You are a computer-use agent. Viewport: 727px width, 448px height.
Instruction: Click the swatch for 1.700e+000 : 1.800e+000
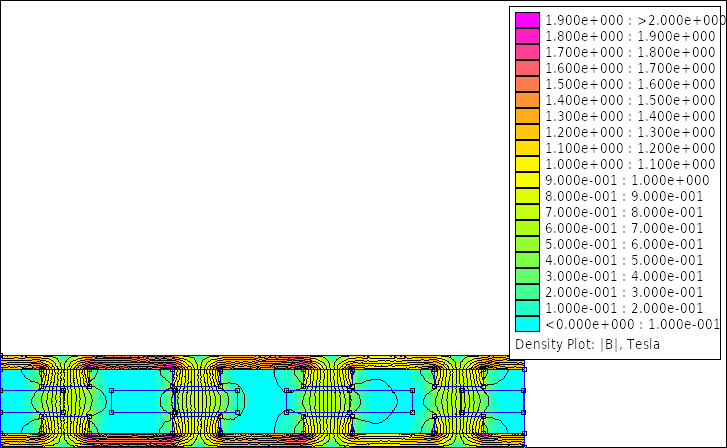[x=527, y=52]
